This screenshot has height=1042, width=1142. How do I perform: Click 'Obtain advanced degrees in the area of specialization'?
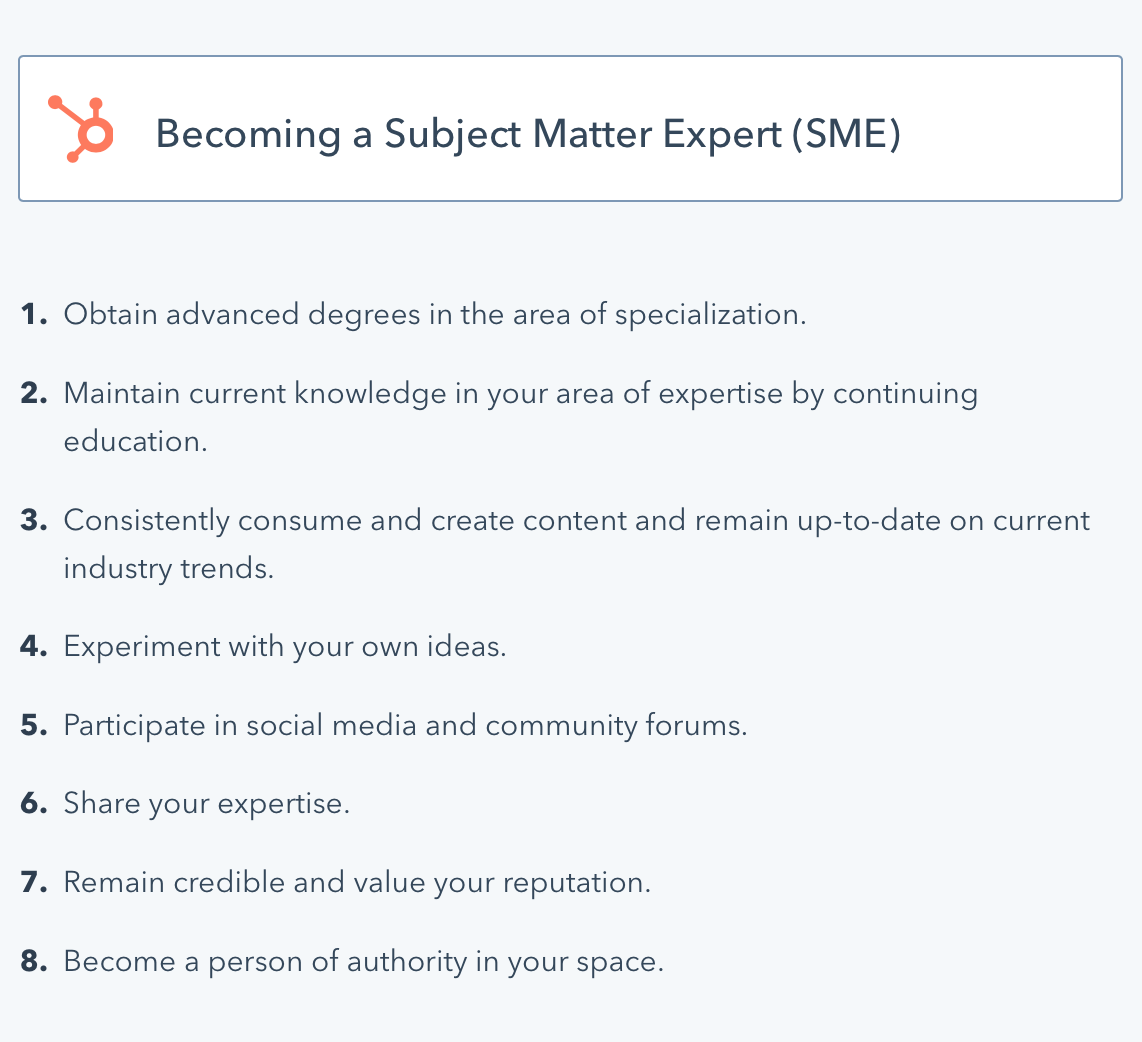pyautogui.click(x=435, y=315)
